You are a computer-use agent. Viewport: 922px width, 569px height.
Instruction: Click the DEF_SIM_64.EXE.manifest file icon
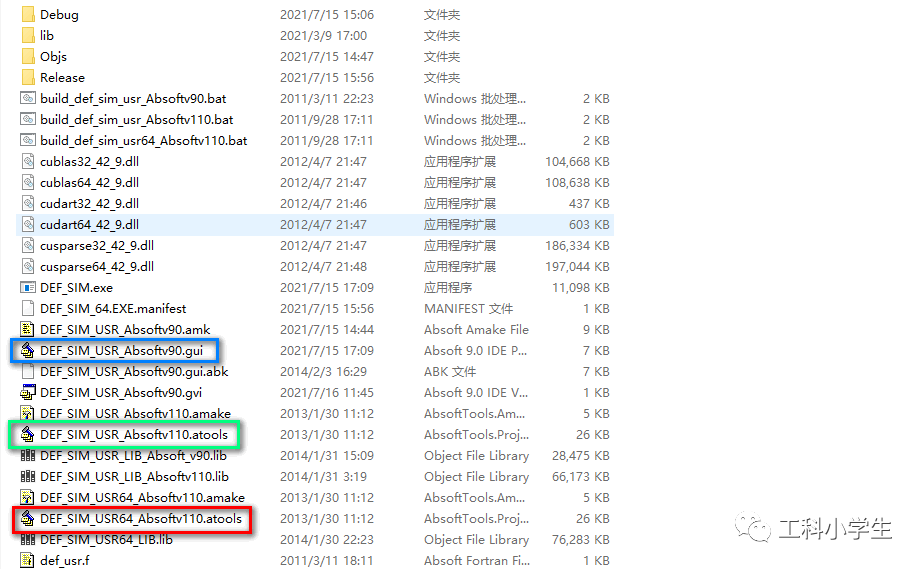point(28,309)
